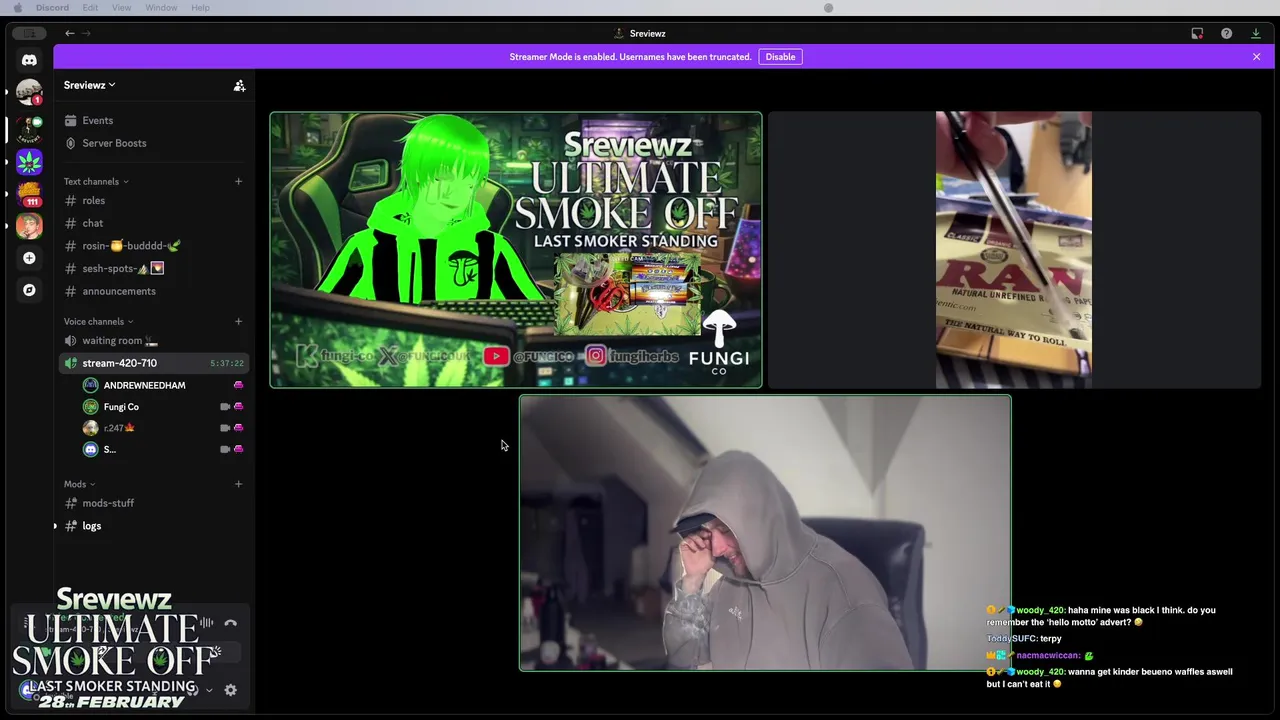The width and height of the screenshot is (1280, 720).
Task: Open the server with the red 1 badge
Action: (29, 93)
